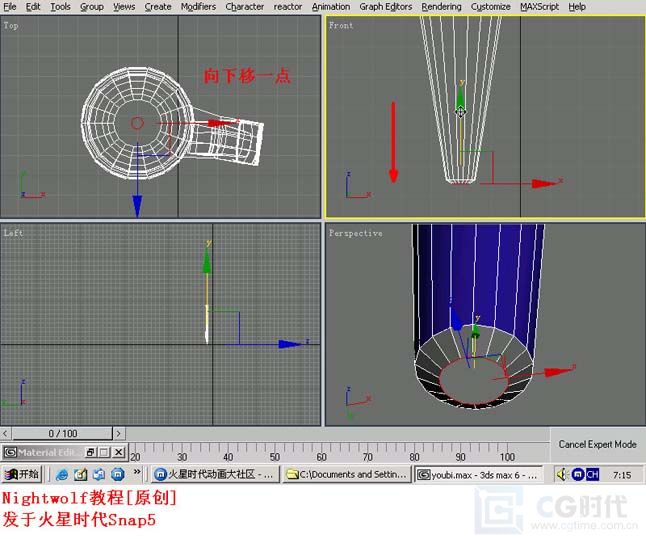Click the green Y-axis gizmo arrow in Left viewport
This screenshot has height=539, width=646.
207,260
